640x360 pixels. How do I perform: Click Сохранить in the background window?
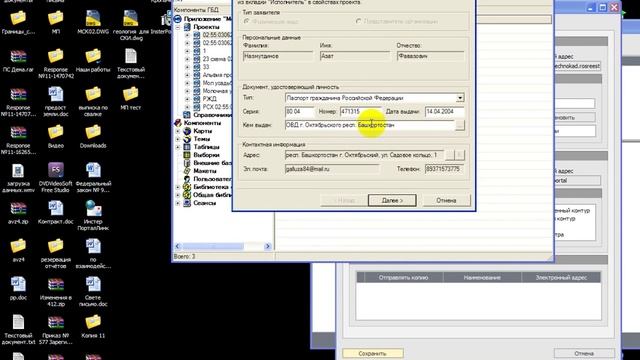coord(372,353)
